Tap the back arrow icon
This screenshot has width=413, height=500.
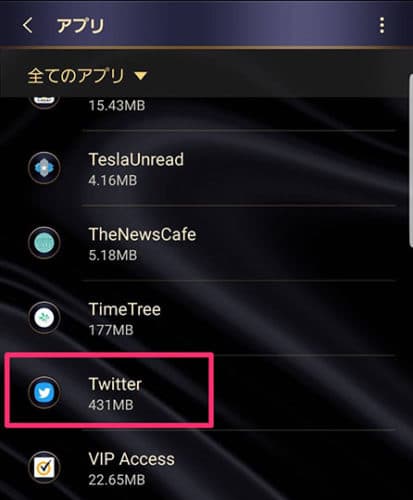[27, 25]
